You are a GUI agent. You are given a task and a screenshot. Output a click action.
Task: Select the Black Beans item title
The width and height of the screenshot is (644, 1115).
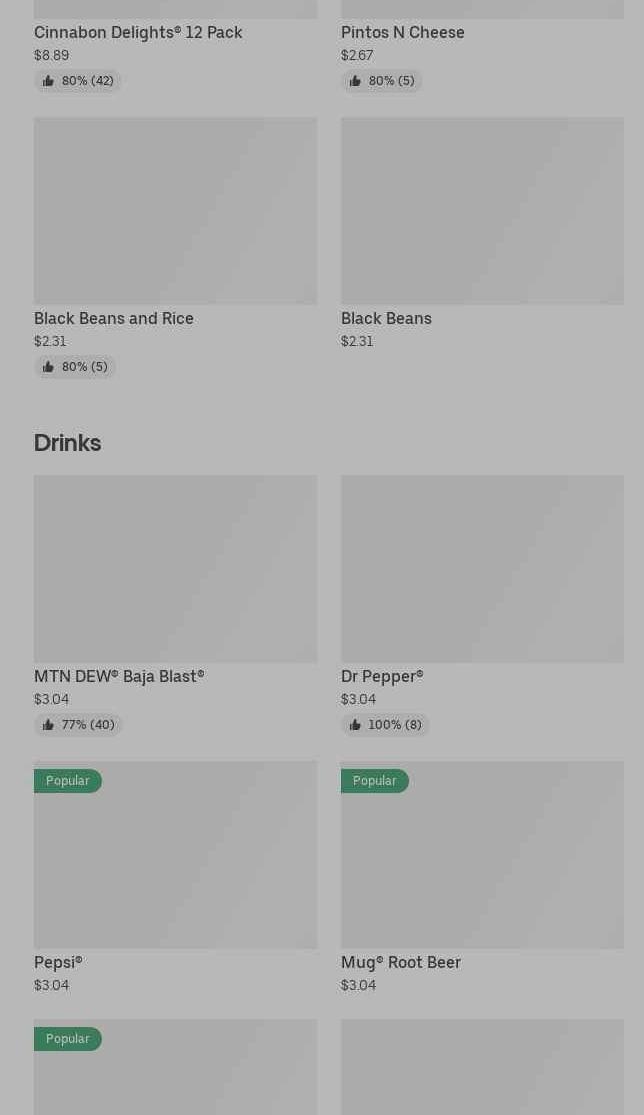click(386, 318)
